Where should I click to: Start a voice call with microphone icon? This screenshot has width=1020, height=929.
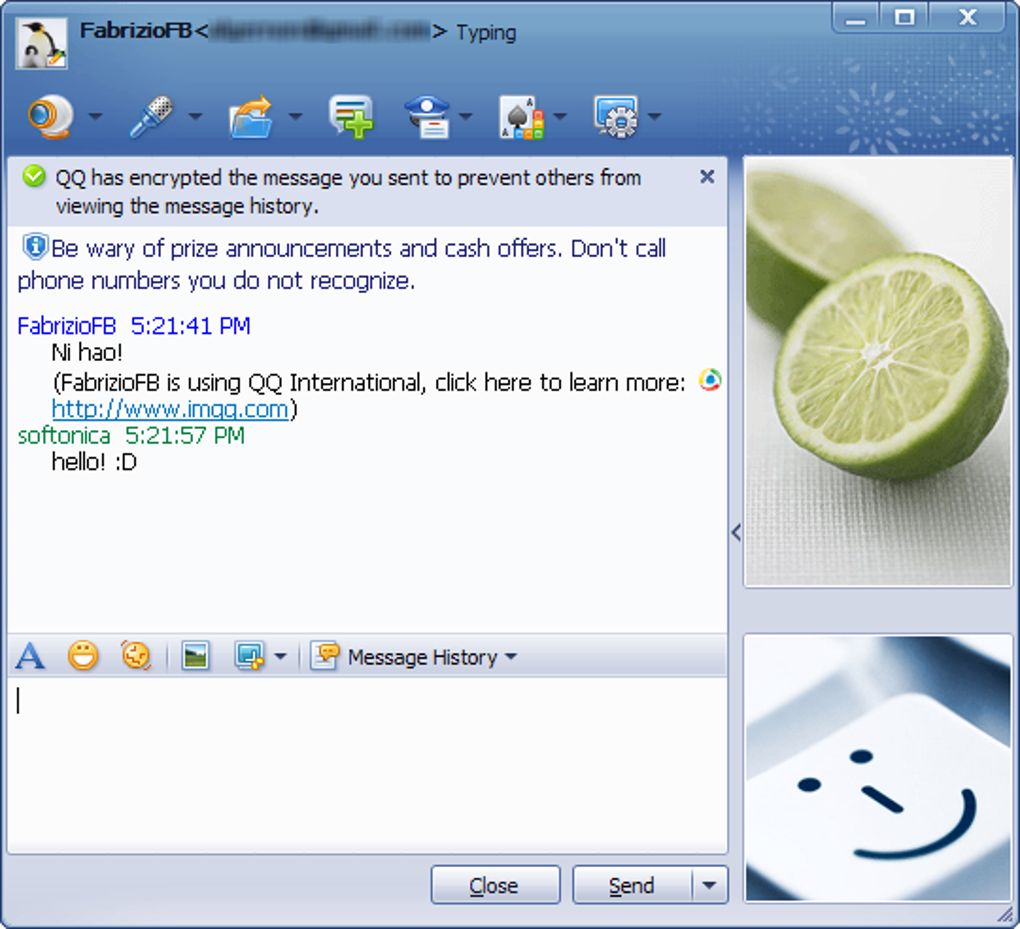(151, 116)
